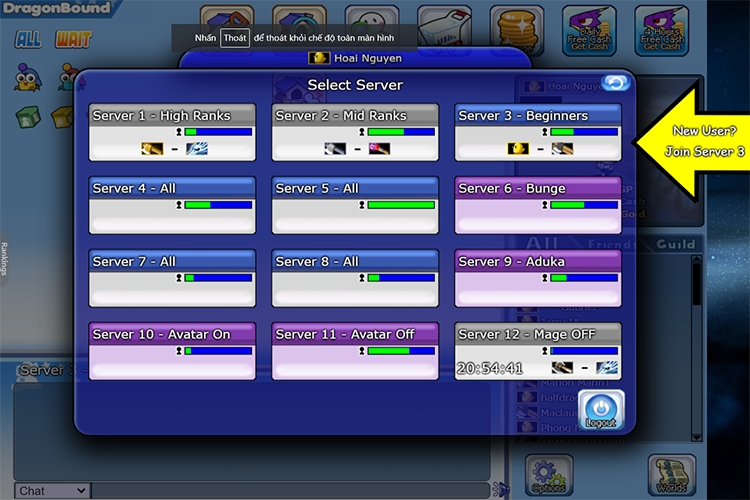Select Server 10 - Avatar On
The width and height of the screenshot is (750, 500).
pos(172,351)
